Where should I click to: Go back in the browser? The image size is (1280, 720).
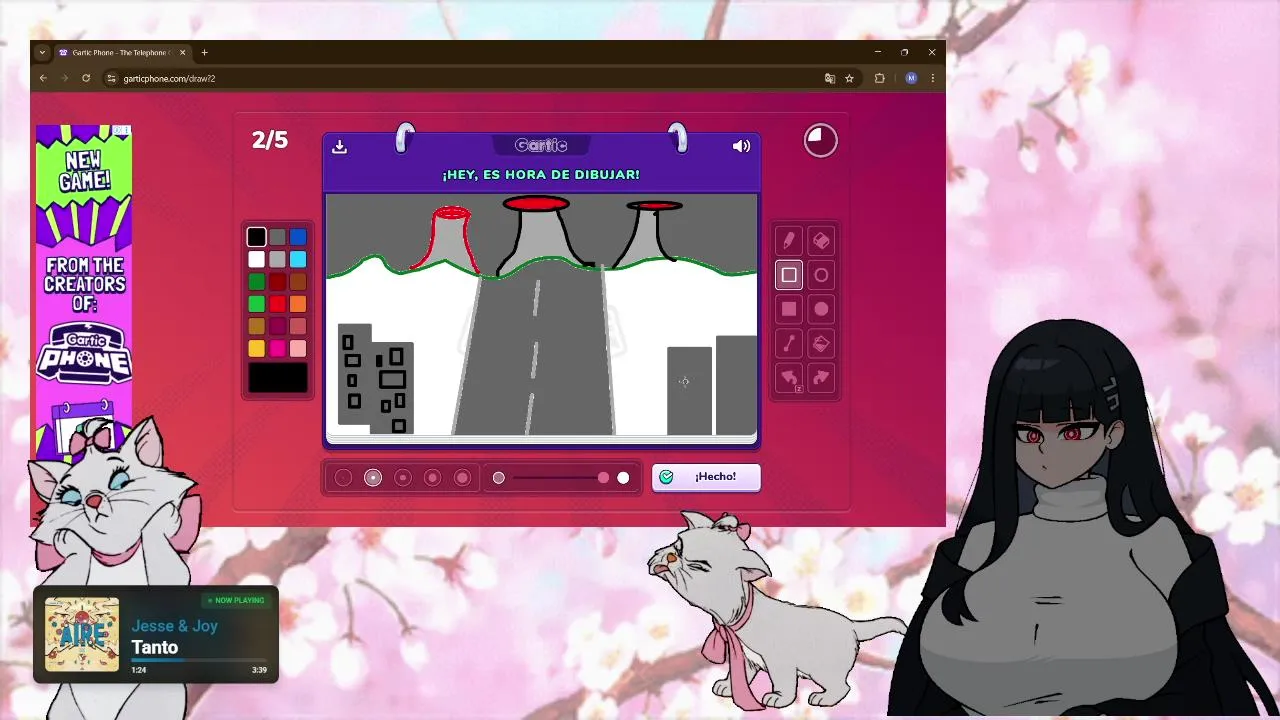(x=43, y=78)
